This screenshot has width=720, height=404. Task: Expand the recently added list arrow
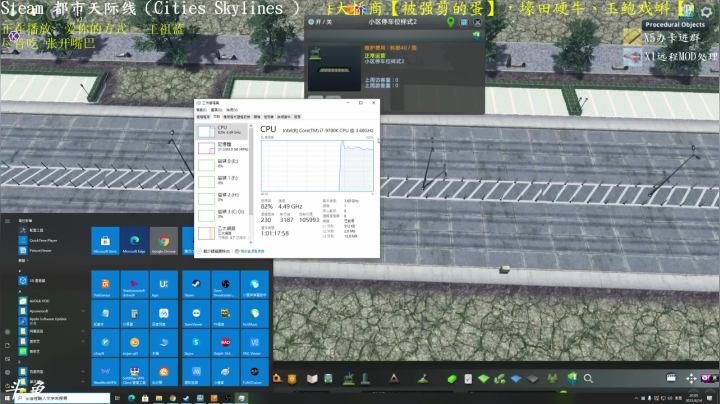pos(22,260)
